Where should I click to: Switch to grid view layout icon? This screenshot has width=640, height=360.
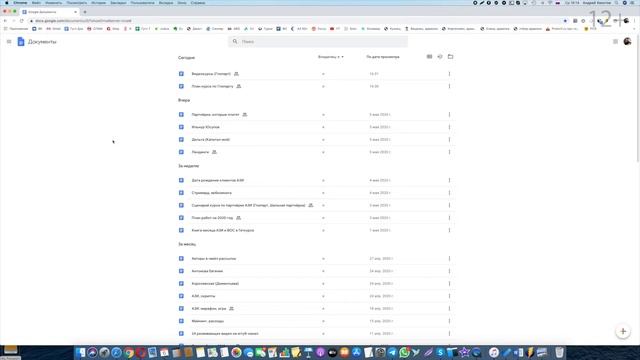(x=429, y=57)
